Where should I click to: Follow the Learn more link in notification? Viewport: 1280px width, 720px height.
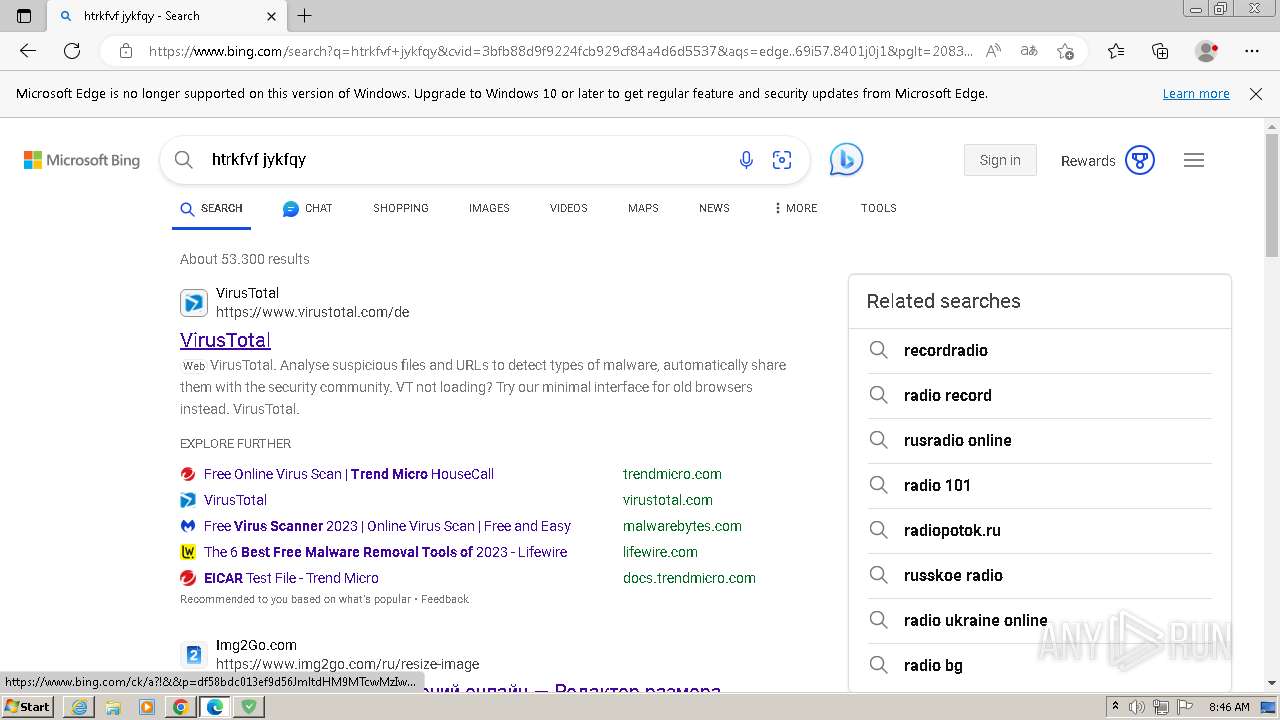tap(1196, 94)
